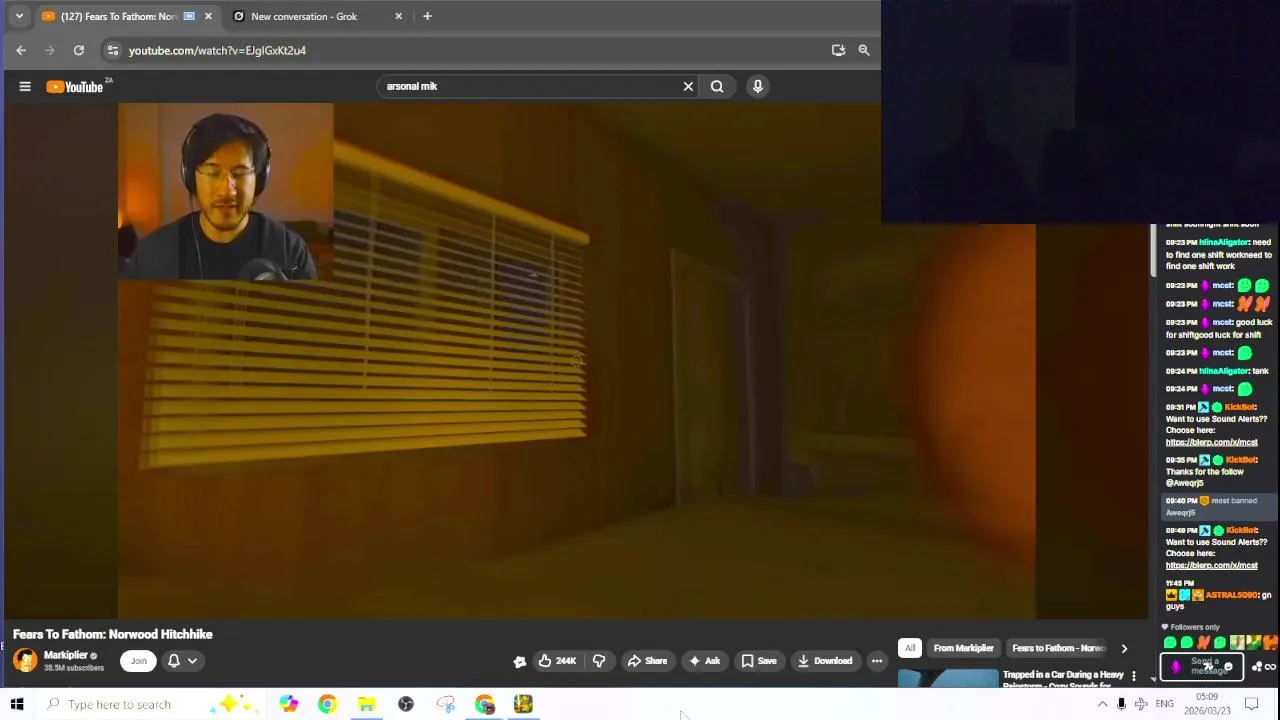Open the Windows Start menu
The image size is (1280, 720).
pos(17,704)
